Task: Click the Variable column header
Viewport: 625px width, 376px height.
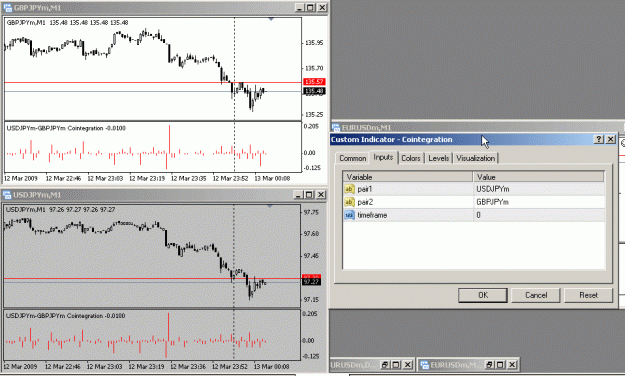Action: click(x=408, y=177)
